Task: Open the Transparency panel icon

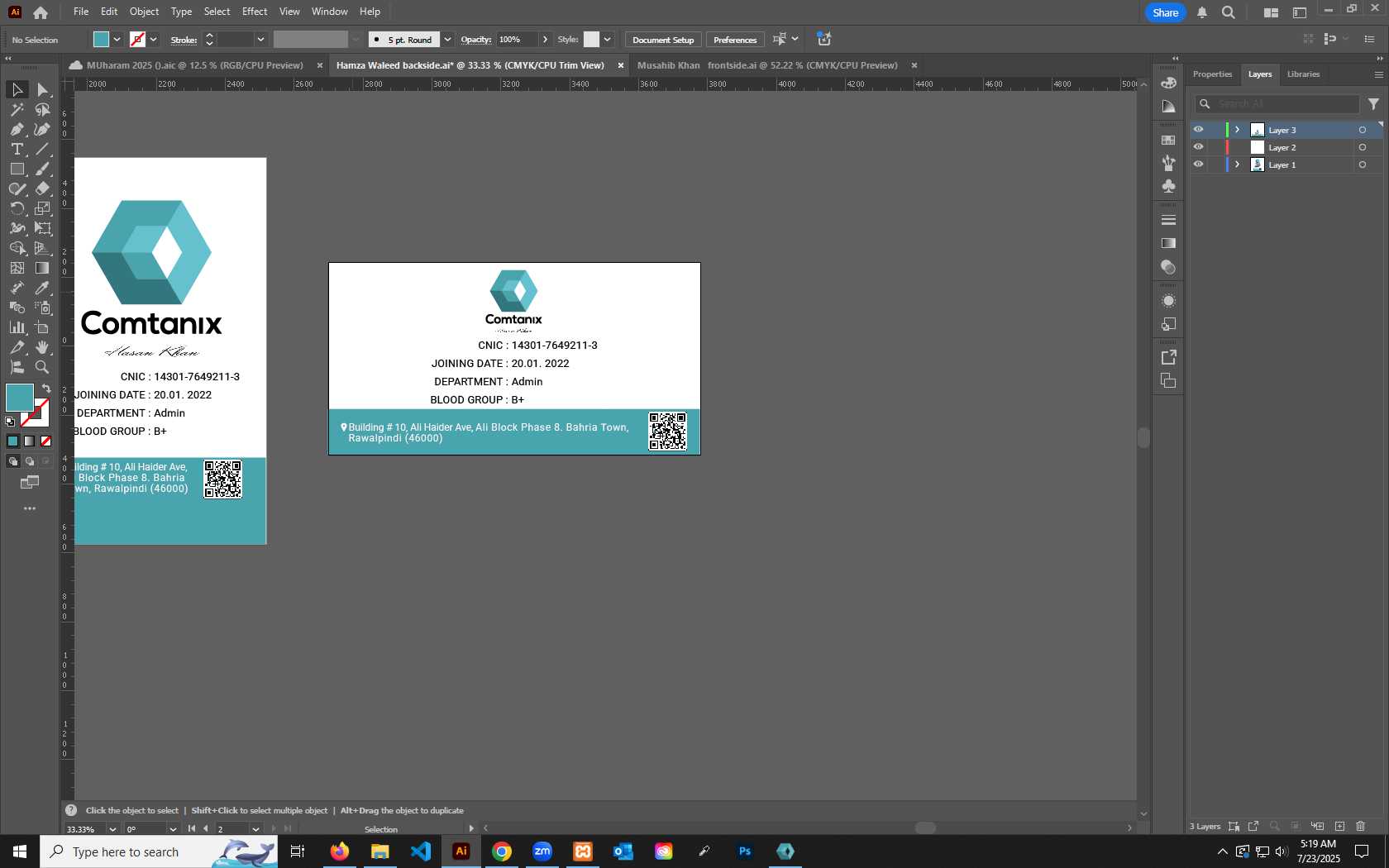Action: tap(1168, 266)
